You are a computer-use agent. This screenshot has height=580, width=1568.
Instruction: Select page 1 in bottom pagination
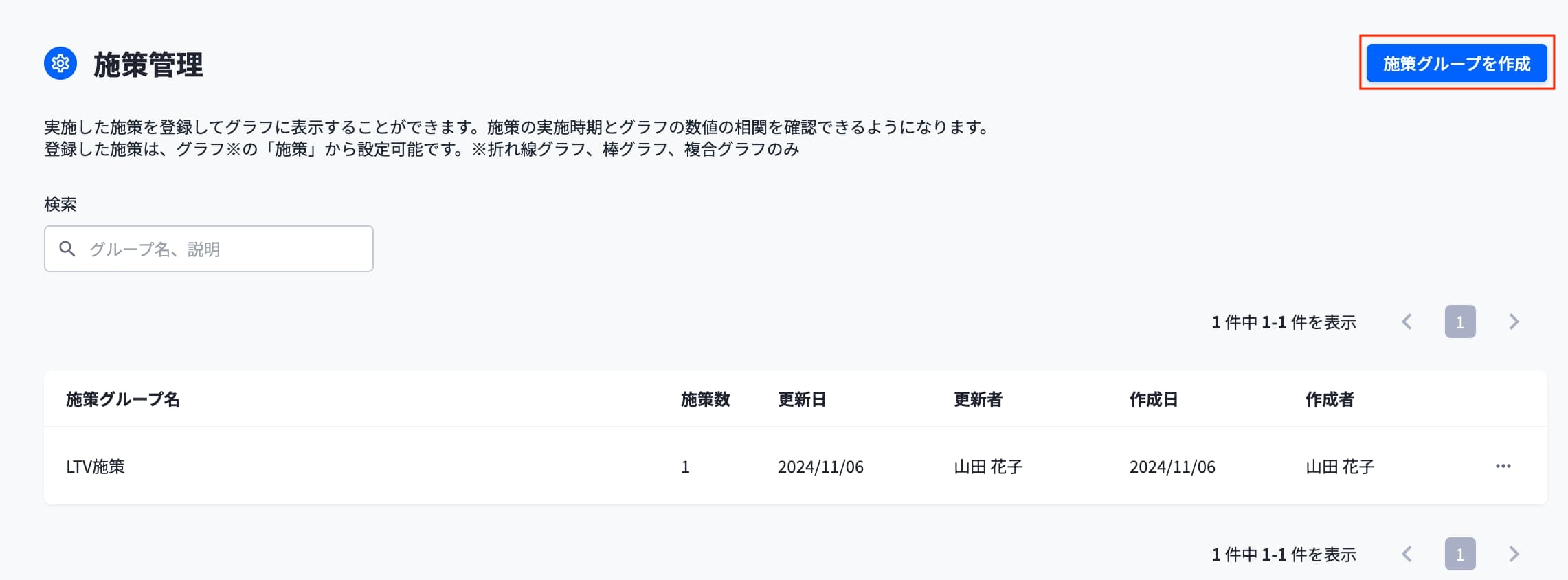point(1460,554)
